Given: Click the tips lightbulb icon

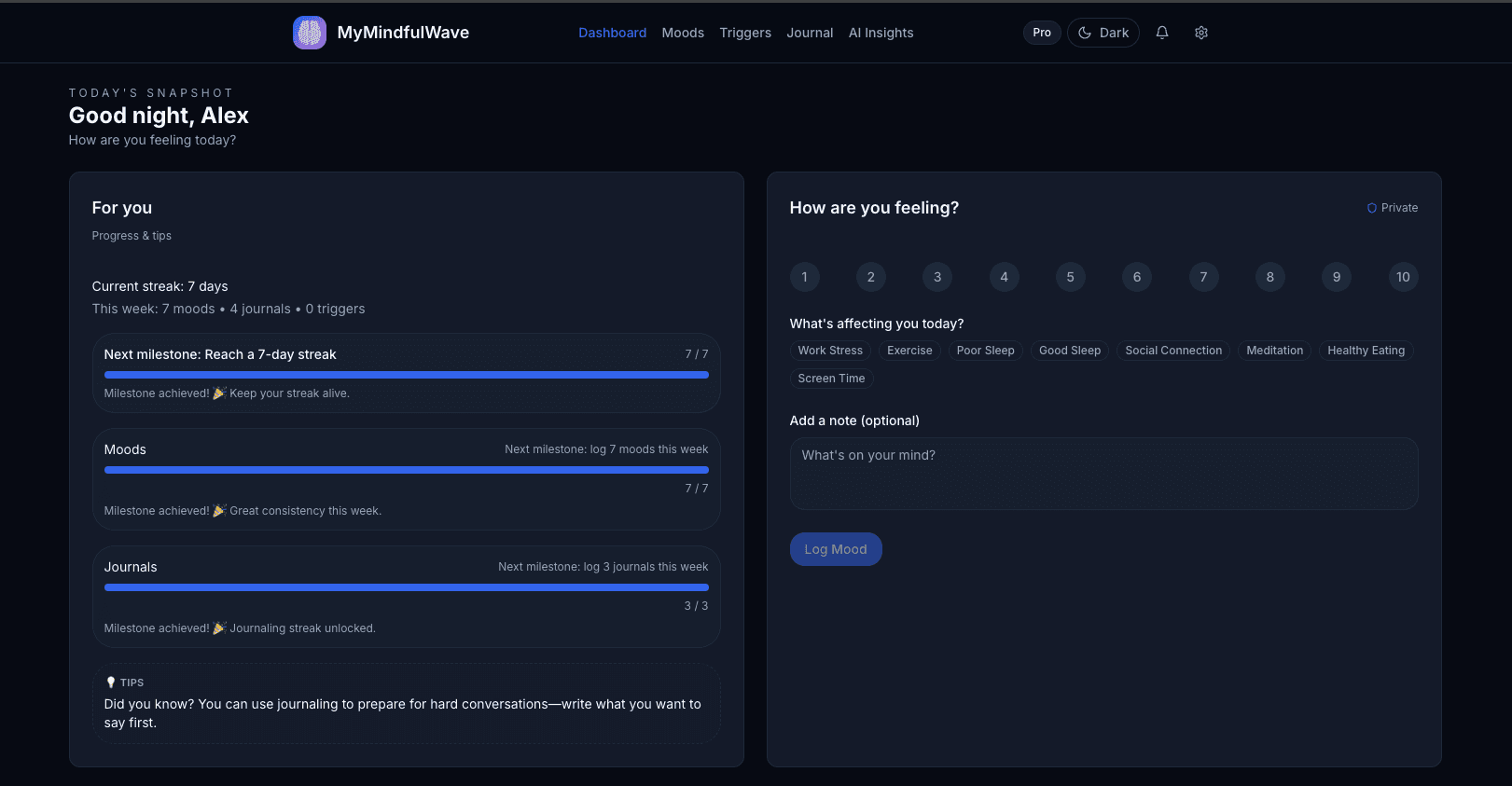Looking at the screenshot, I should (111, 683).
